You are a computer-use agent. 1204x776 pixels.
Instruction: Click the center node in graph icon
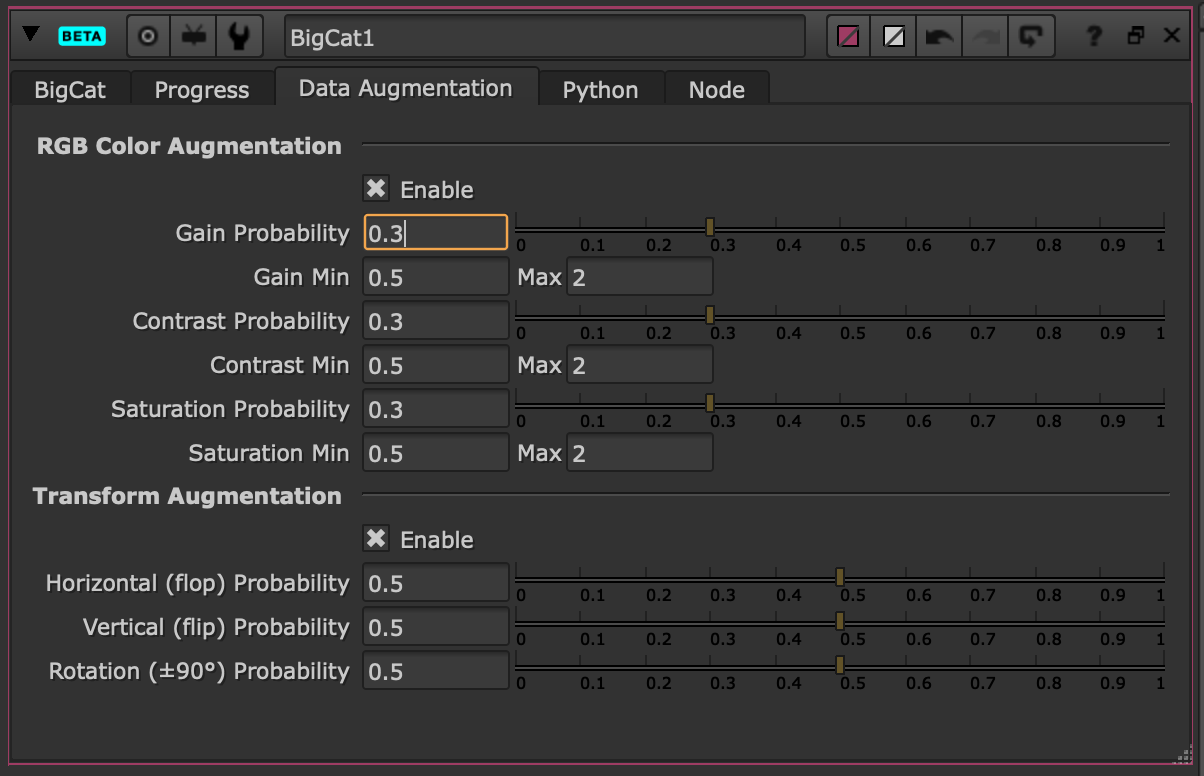(148, 37)
